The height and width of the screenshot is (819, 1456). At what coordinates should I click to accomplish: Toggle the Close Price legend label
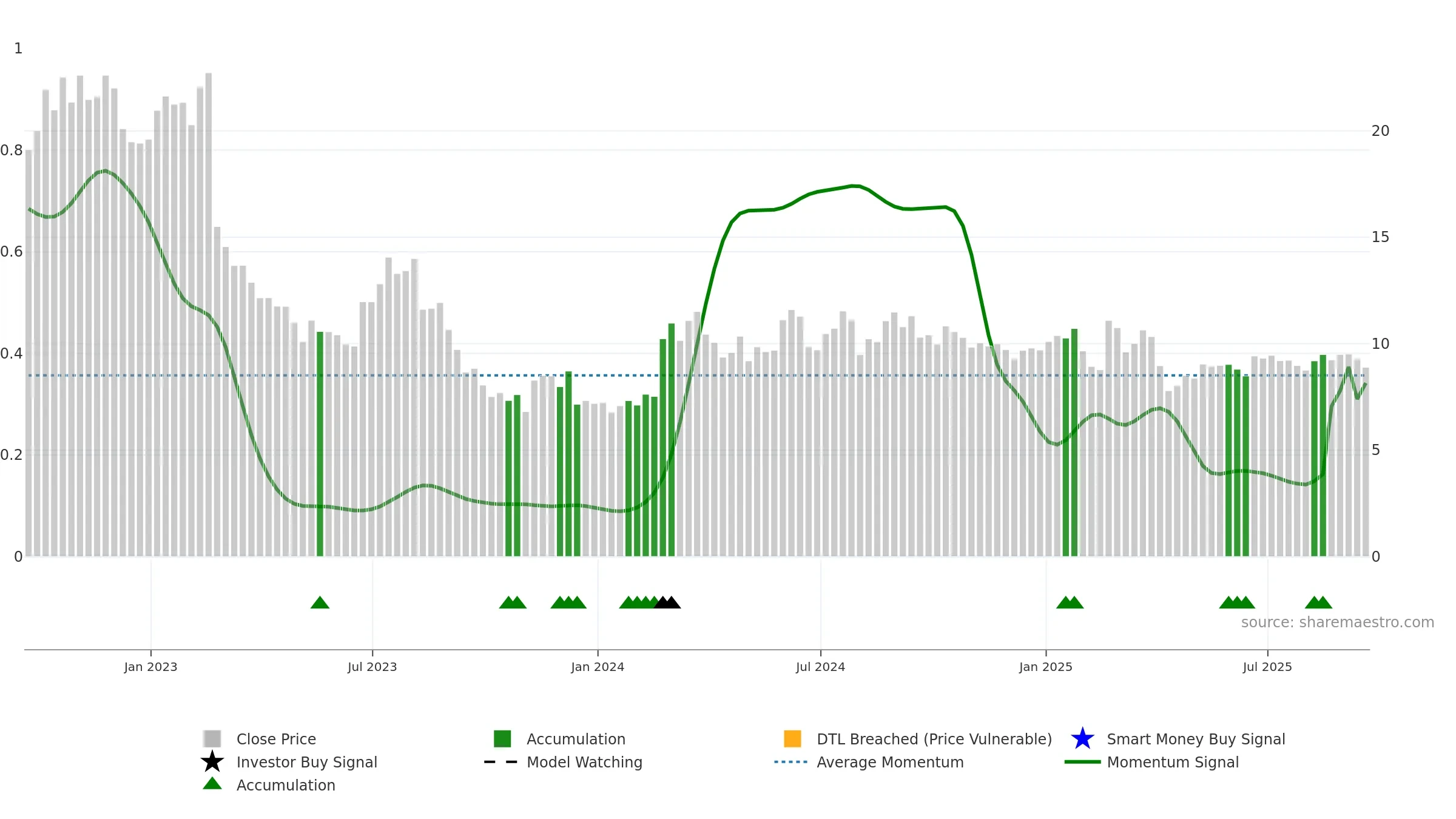pos(276,739)
